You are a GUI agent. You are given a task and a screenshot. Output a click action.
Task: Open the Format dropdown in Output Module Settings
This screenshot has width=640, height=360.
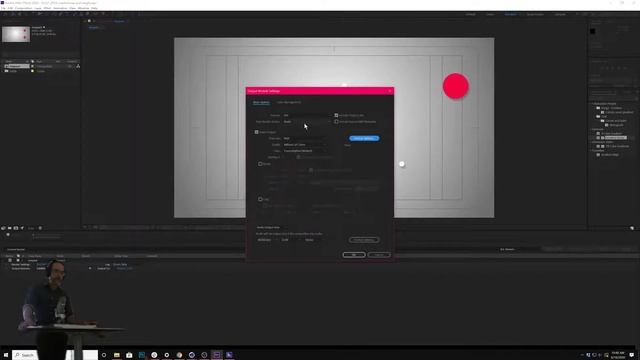306,116
